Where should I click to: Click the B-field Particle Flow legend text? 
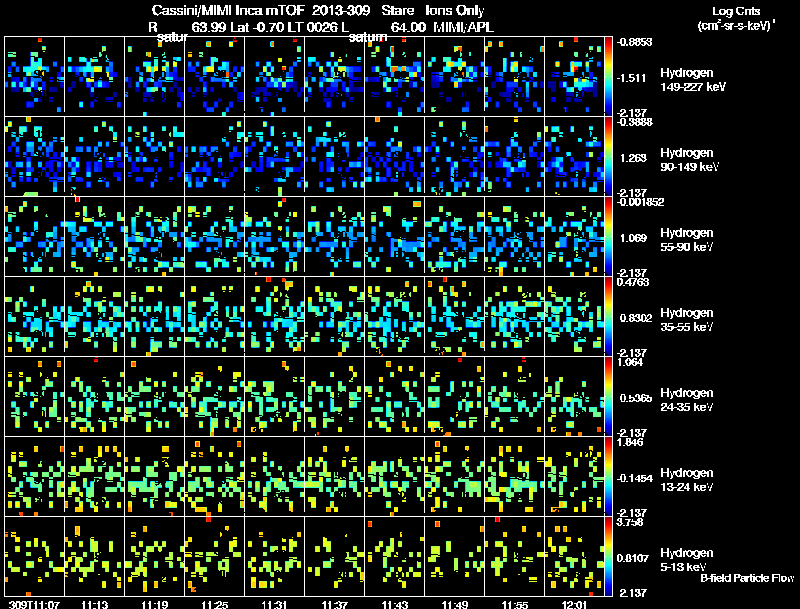pyautogui.click(x=746, y=578)
